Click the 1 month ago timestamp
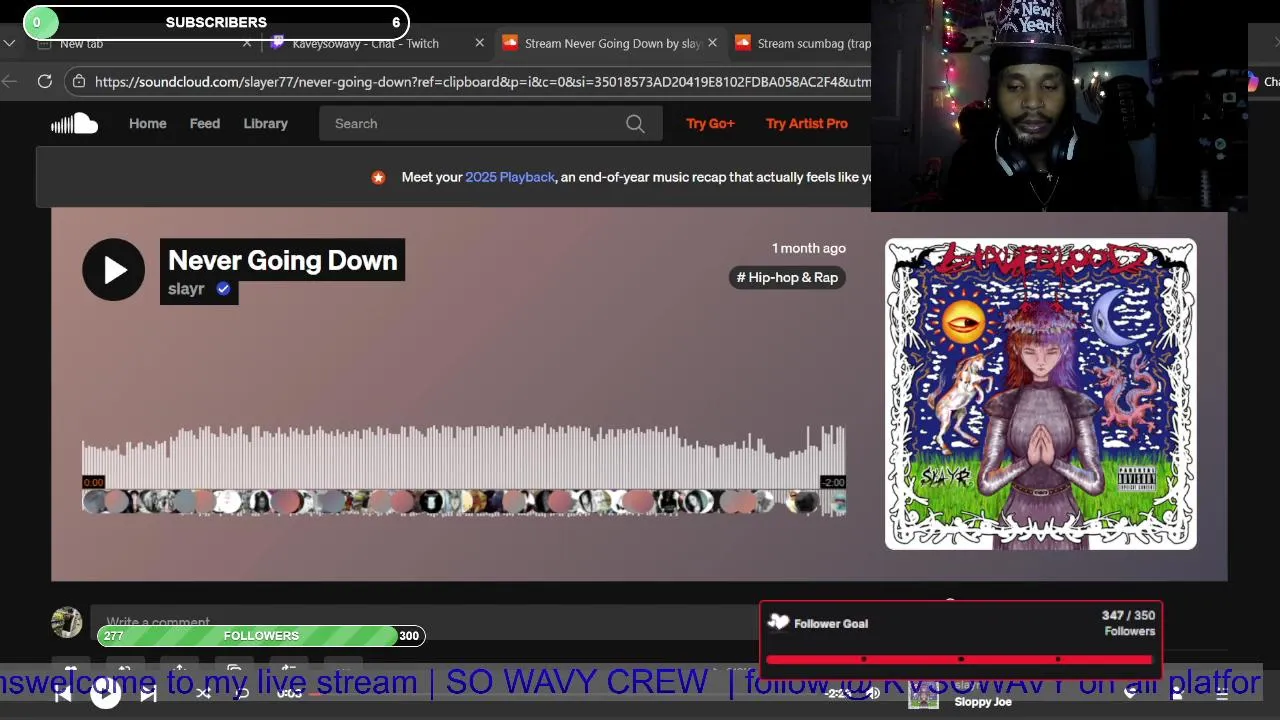The width and height of the screenshot is (1280, 720). [808, 248]
